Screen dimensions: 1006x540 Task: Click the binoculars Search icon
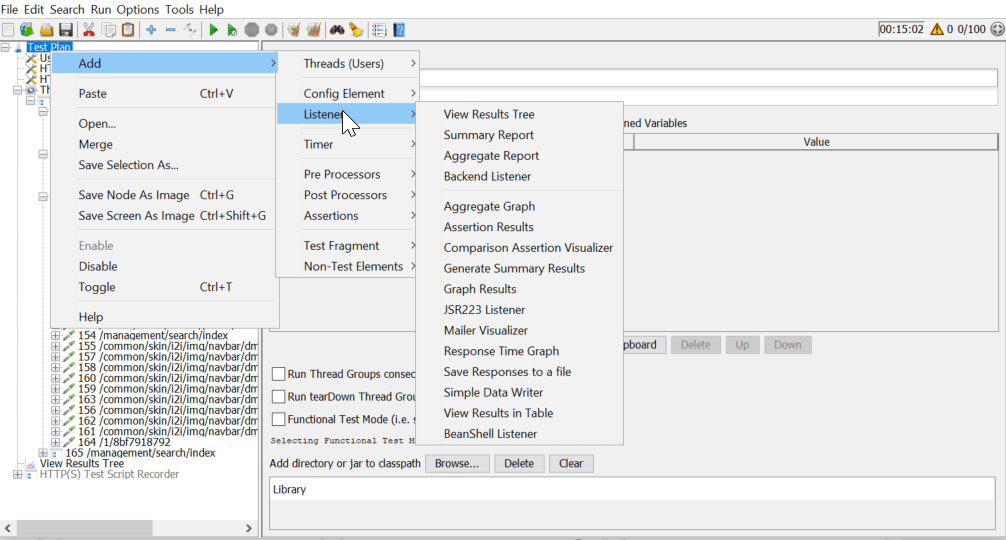pos(337,30)
